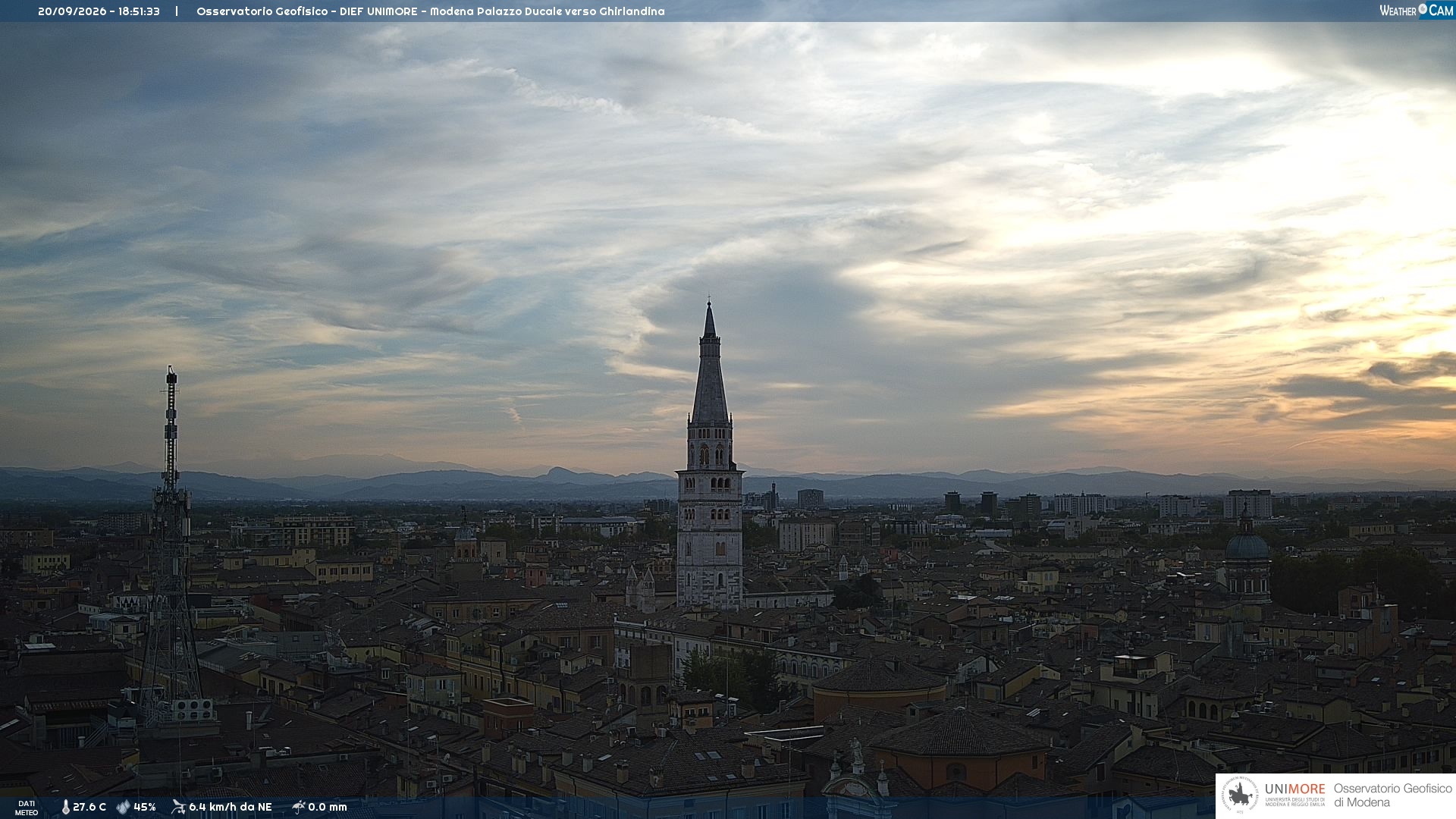The height and width of the screenshot is (819, 1456).
Task: Click the thermometer temperature icon
Action: point(65,807)
